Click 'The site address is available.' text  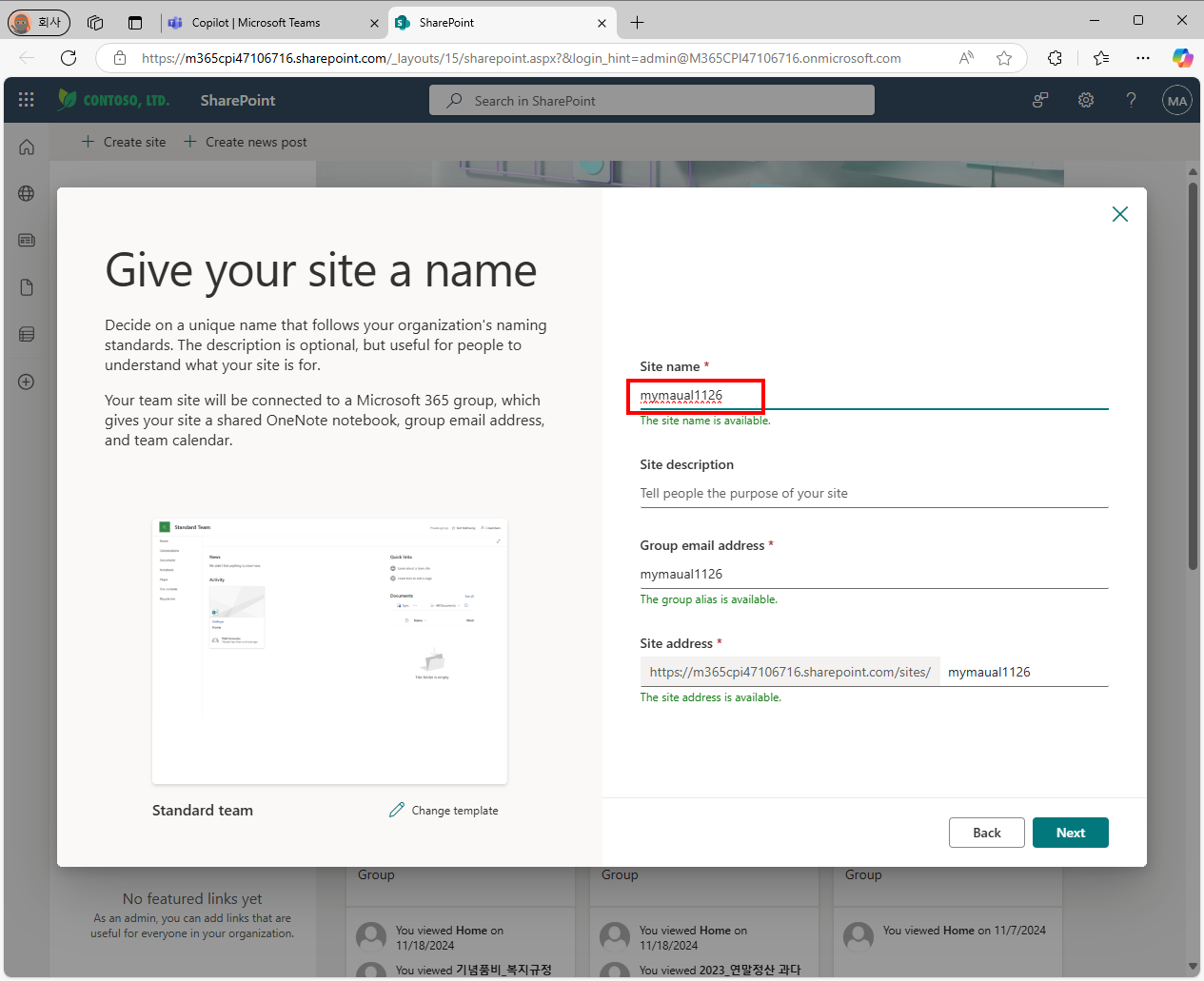point(710,697)
